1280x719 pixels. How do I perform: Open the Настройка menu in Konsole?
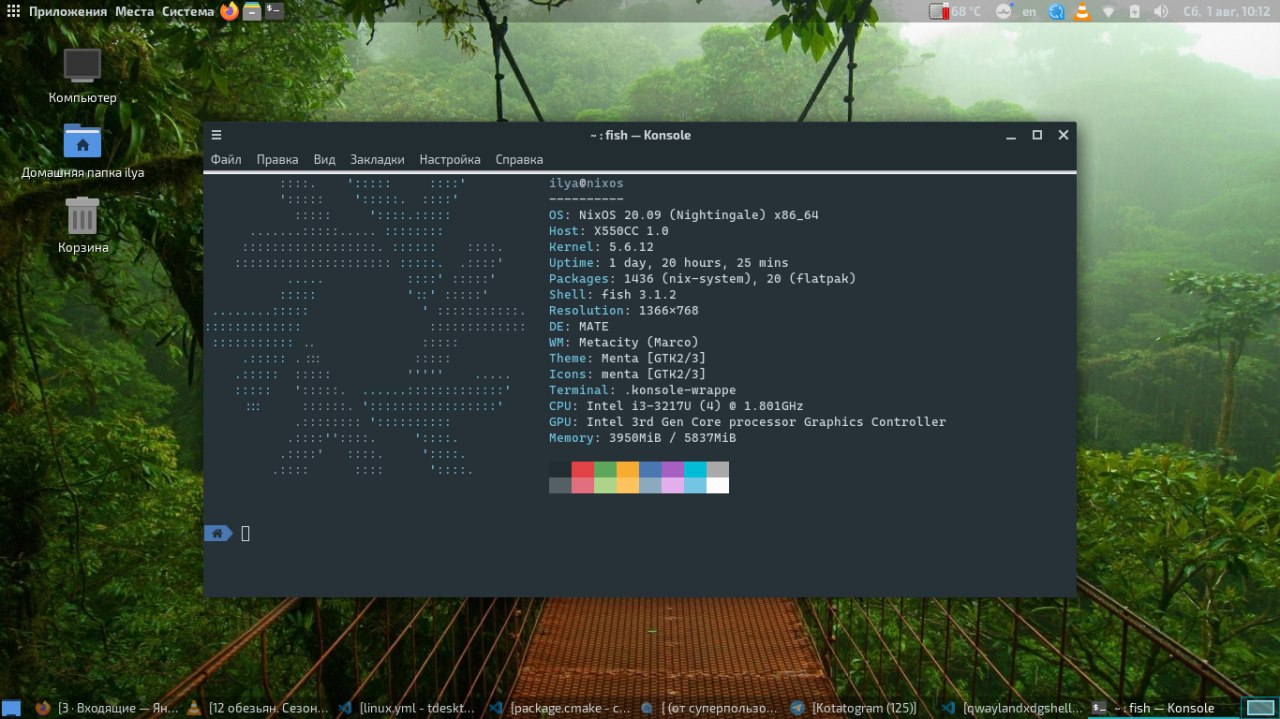click(x=450, y=159)
